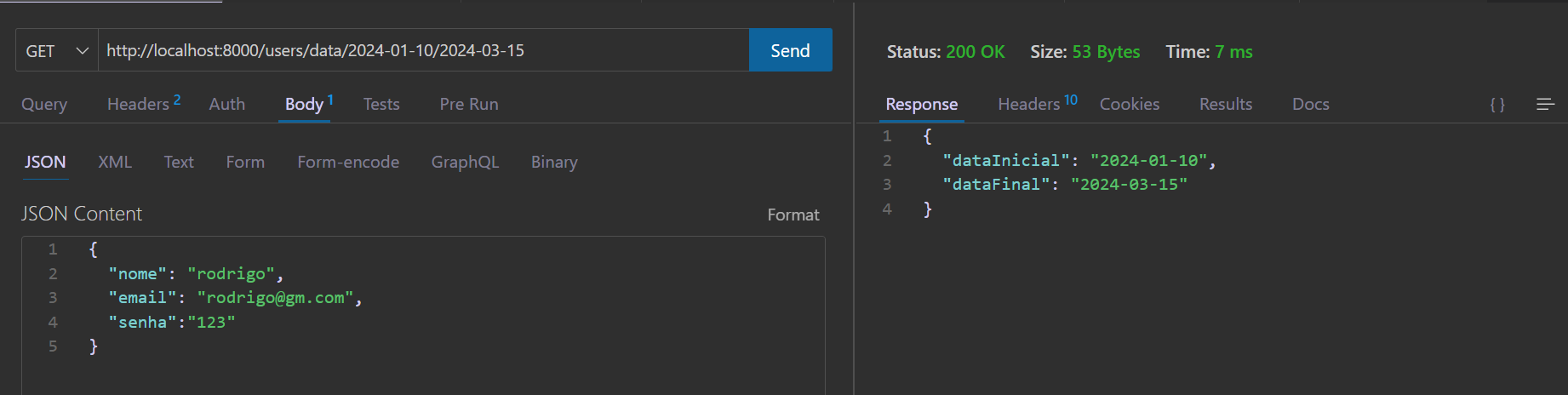The width and height of the screenshot is (1568, 395).
Task: Expand the GET method dropdown
Action: tap(57, 50)
